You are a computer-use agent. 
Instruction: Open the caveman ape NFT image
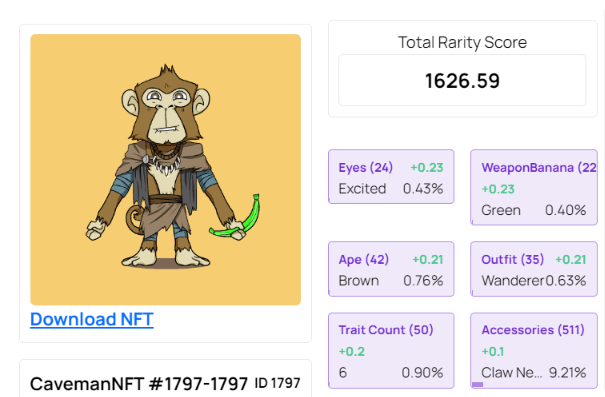click(166, 170)
